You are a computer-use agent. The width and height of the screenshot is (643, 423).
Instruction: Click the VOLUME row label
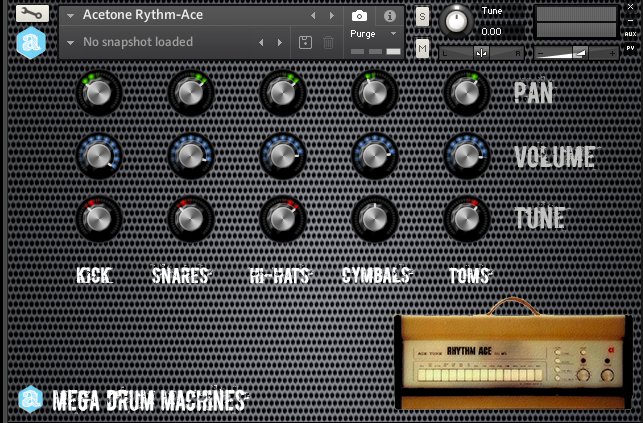click(x=556, y=156)
